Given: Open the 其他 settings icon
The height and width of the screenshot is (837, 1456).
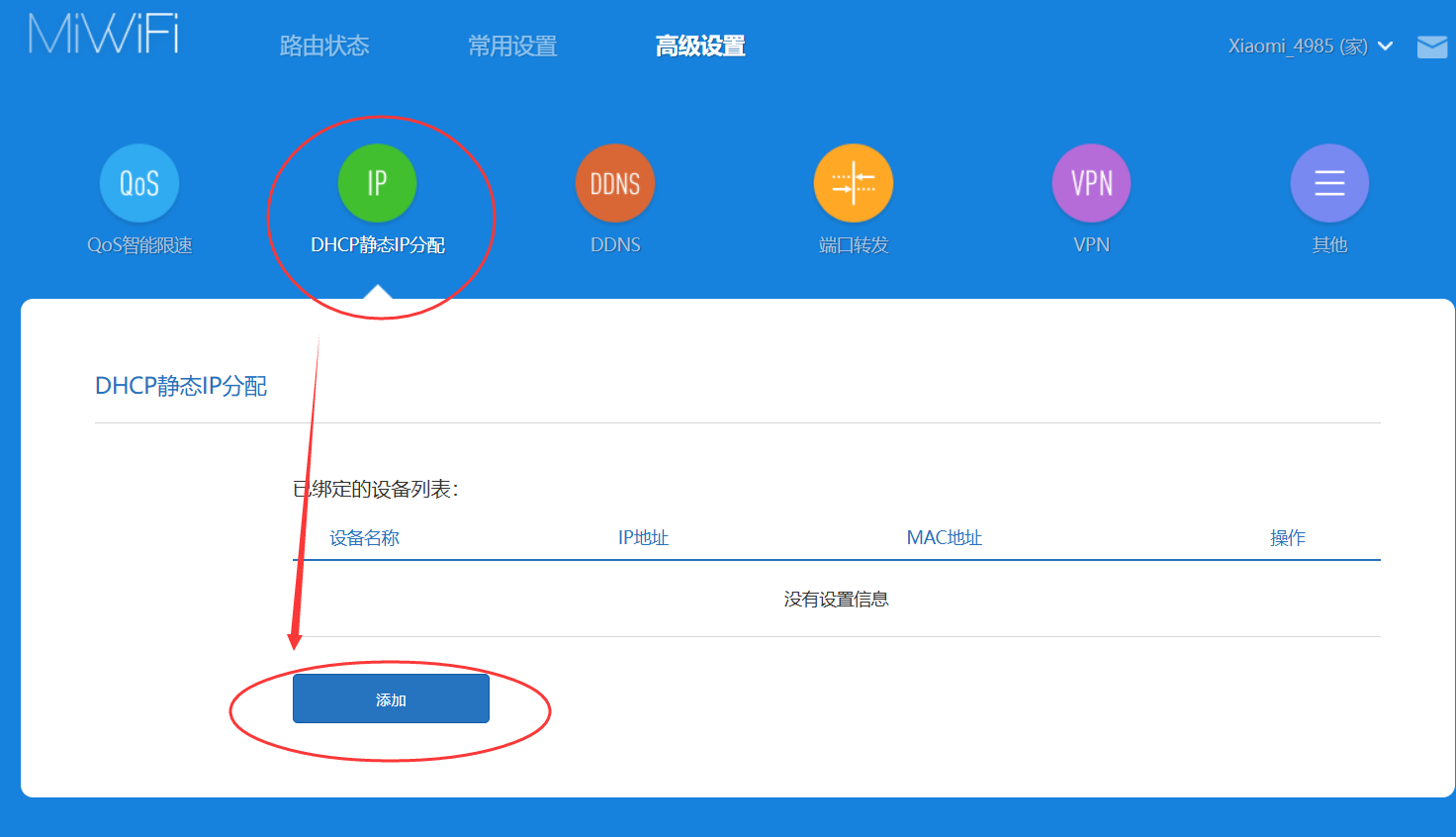Looking at the screenshot, I should (x=1329, y=183).
